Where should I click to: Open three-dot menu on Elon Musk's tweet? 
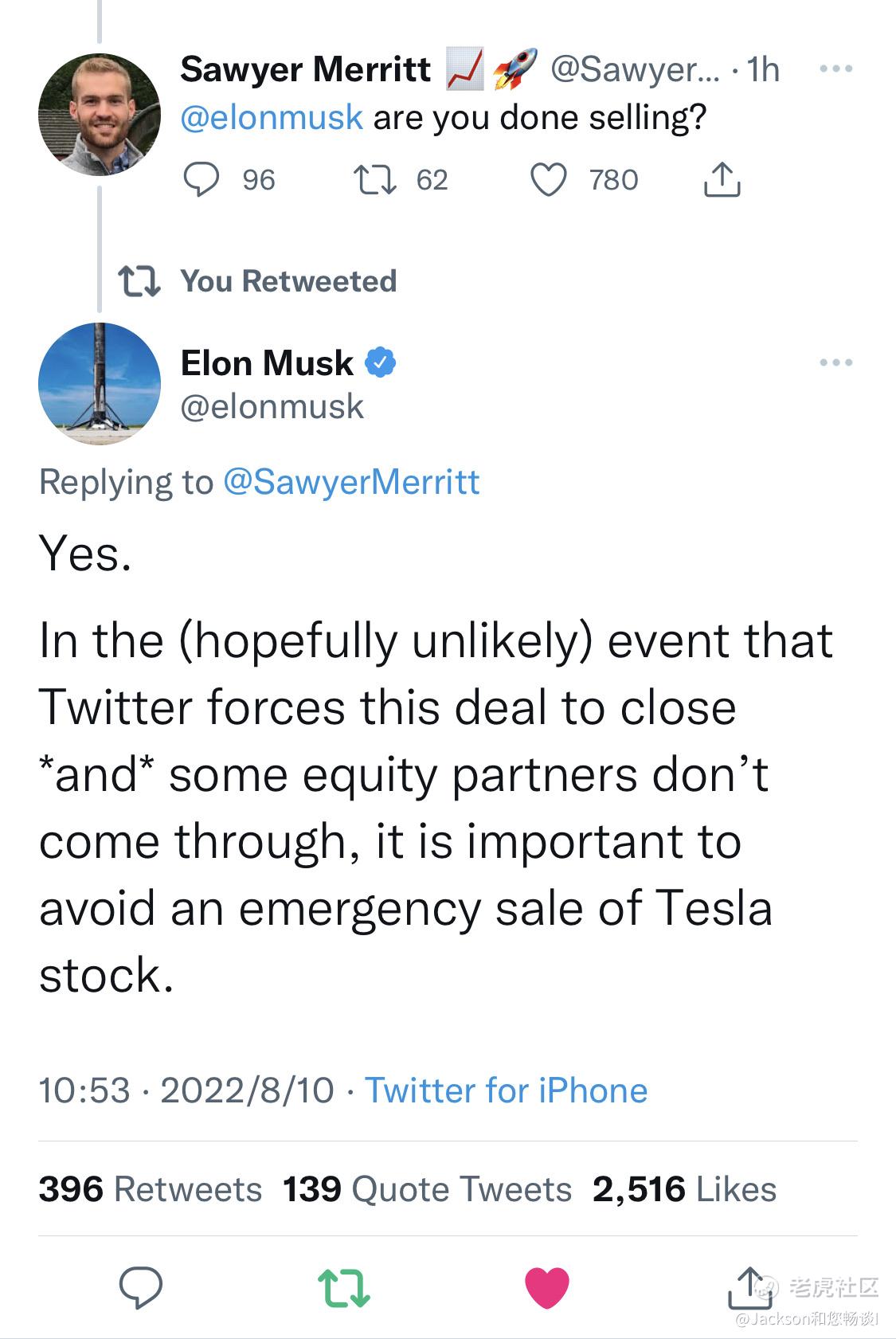click(836, 363)
